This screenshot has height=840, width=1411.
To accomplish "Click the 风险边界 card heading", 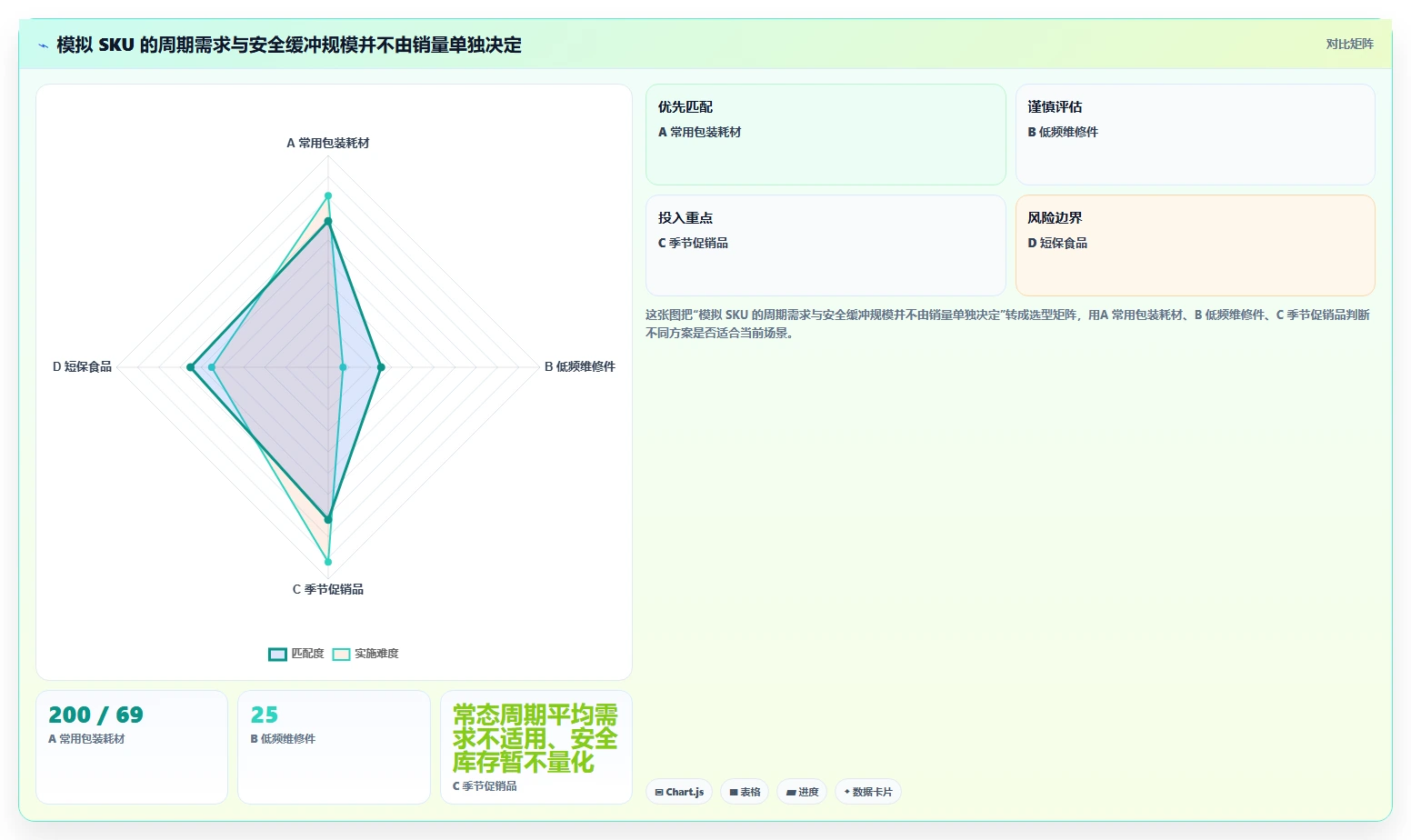I will point(1055,218).
